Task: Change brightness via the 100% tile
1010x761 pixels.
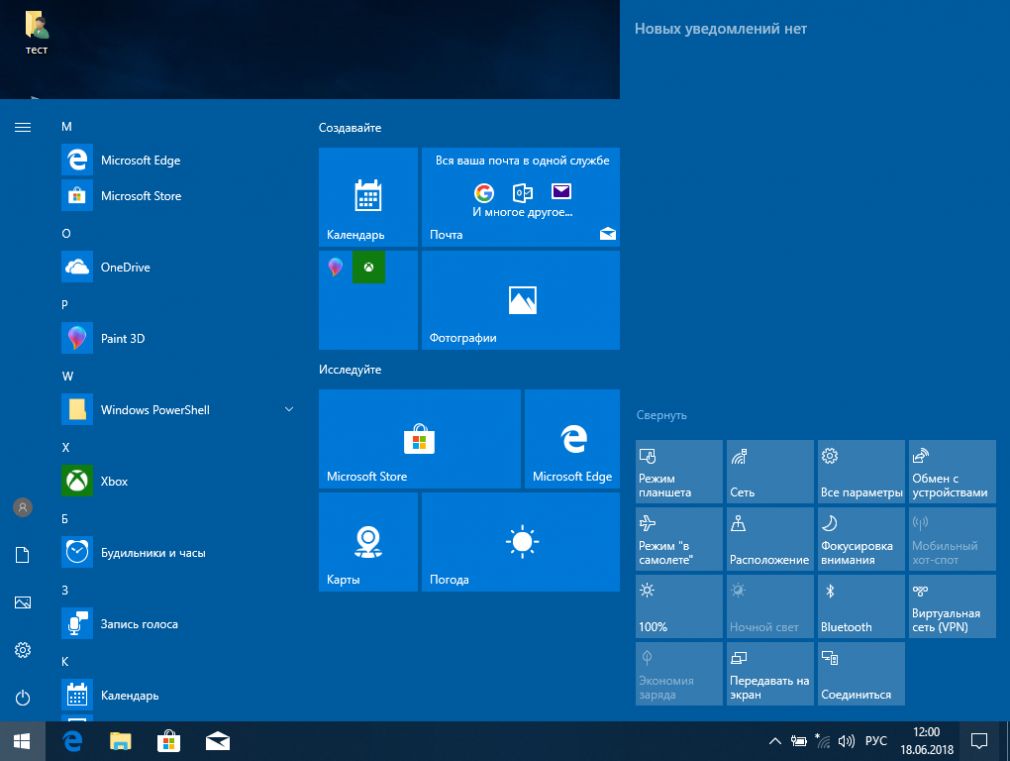Action: click(679, 606)
